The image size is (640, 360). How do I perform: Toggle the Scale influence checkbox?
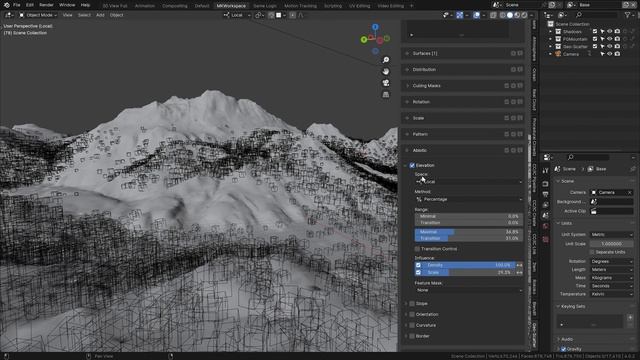coord(418,272)
